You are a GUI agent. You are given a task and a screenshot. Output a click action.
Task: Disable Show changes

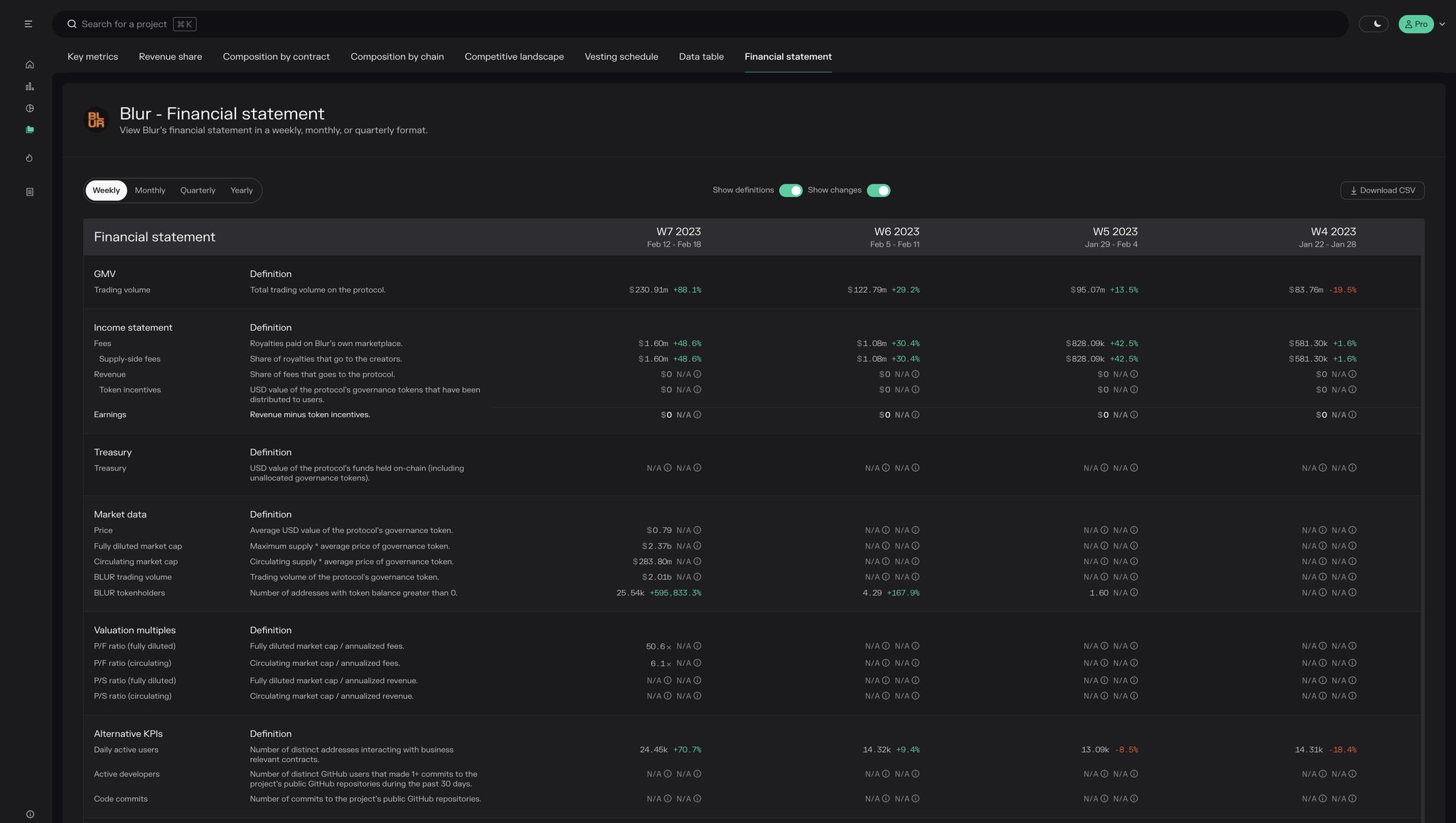pos(879,190)
